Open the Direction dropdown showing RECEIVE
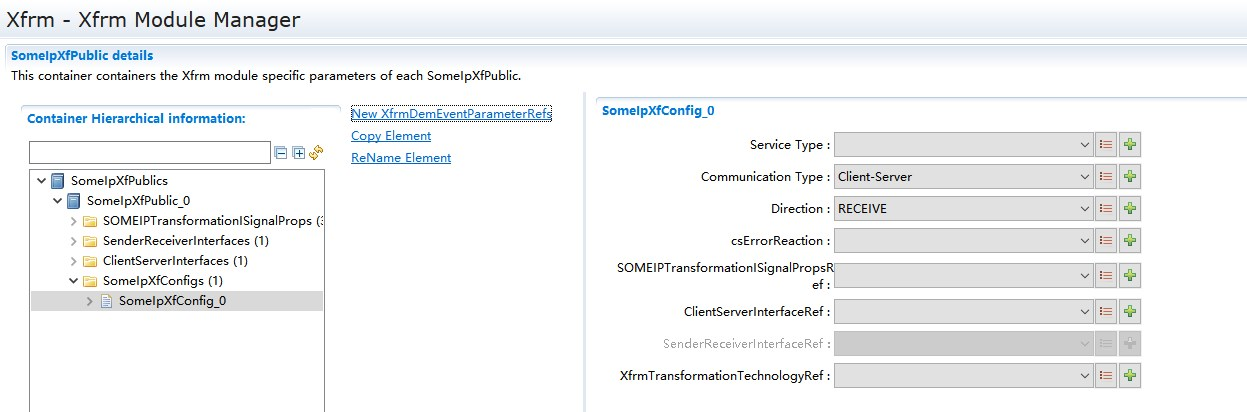The height and width of the screenshot is (412, 1247). tap(964, 209)
